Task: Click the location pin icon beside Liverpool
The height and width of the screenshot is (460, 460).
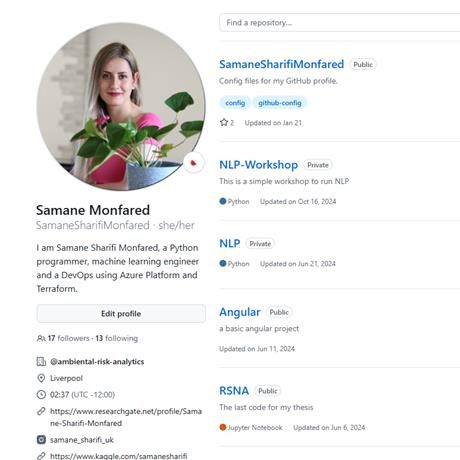Action: click(41, 378)
